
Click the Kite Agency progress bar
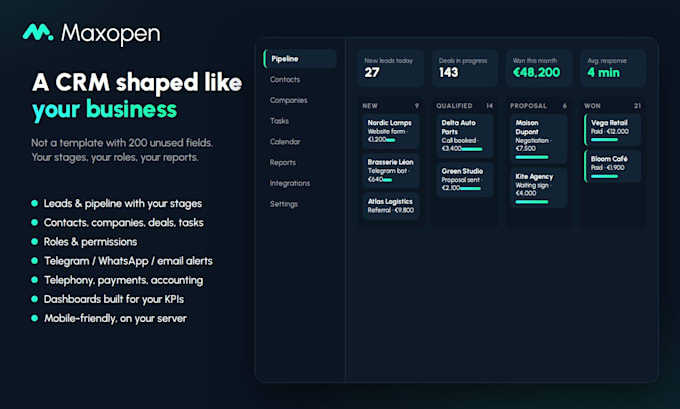click(532, 202)
